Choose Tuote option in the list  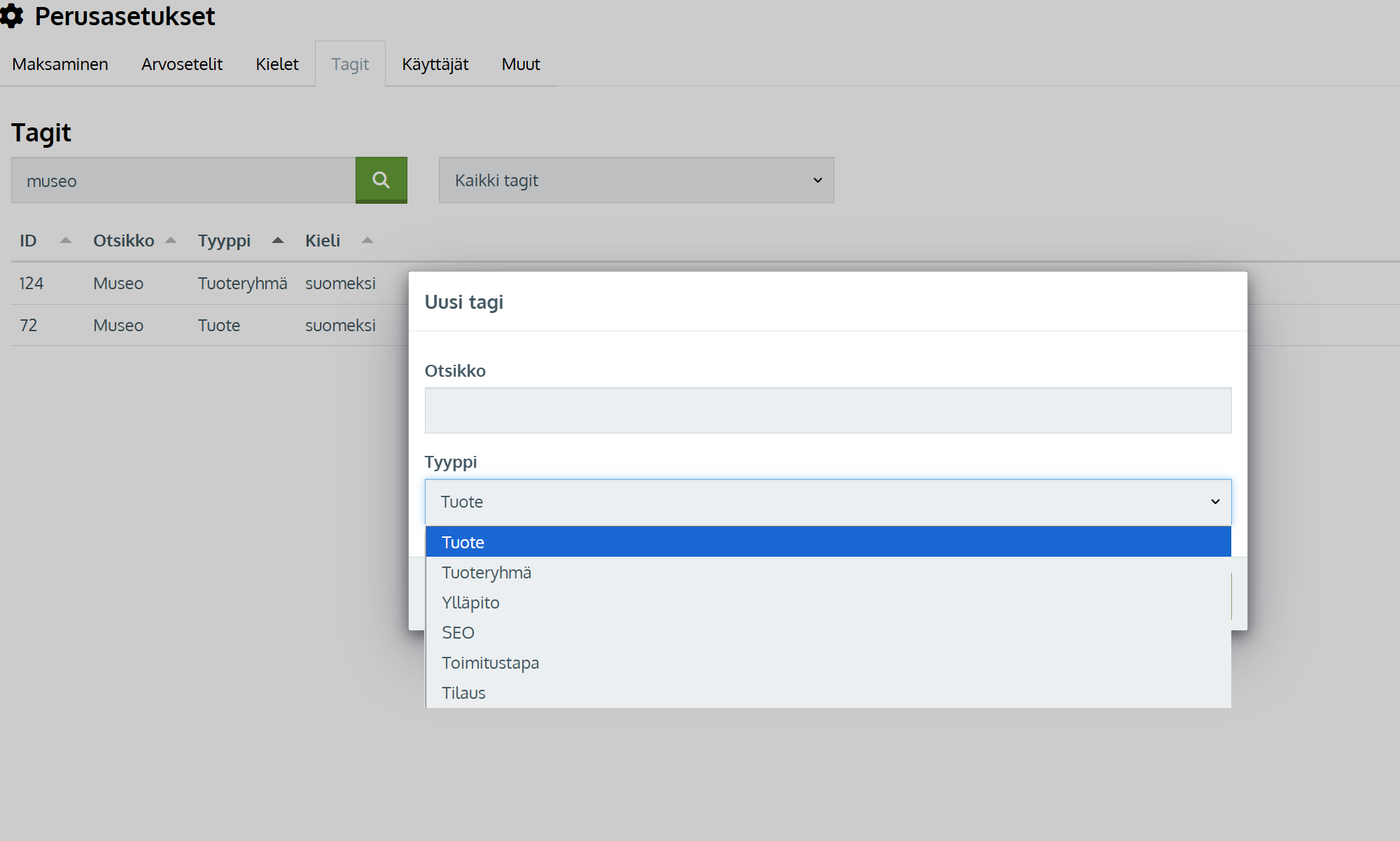tap(828, 542)
